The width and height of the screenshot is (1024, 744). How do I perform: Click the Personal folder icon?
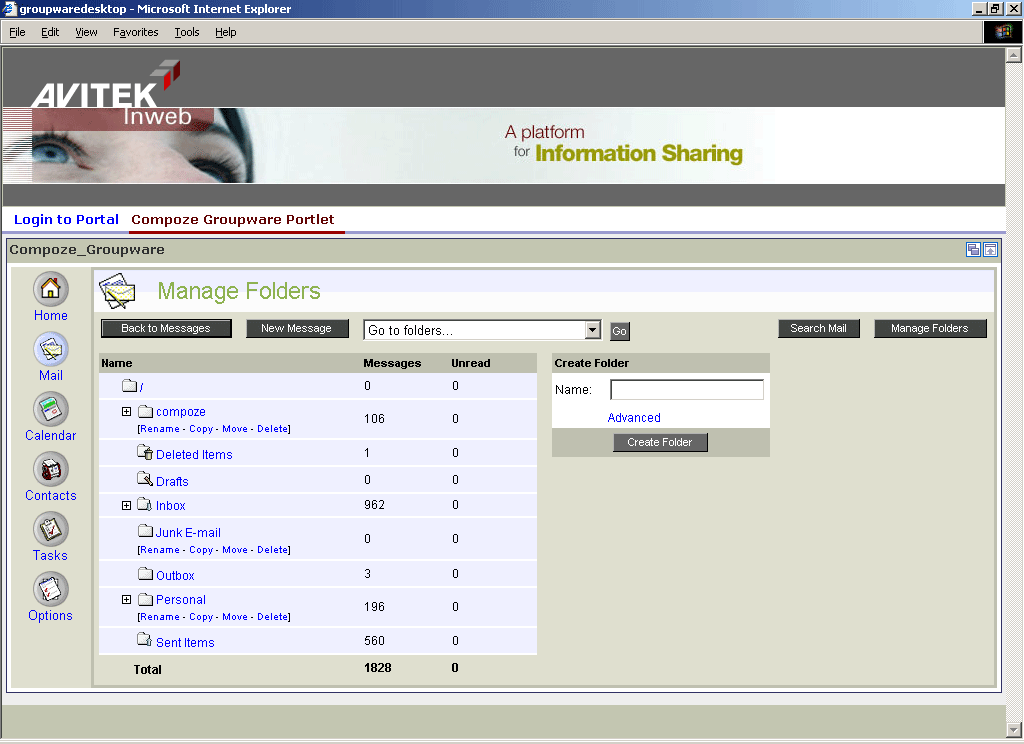(145, 599)
